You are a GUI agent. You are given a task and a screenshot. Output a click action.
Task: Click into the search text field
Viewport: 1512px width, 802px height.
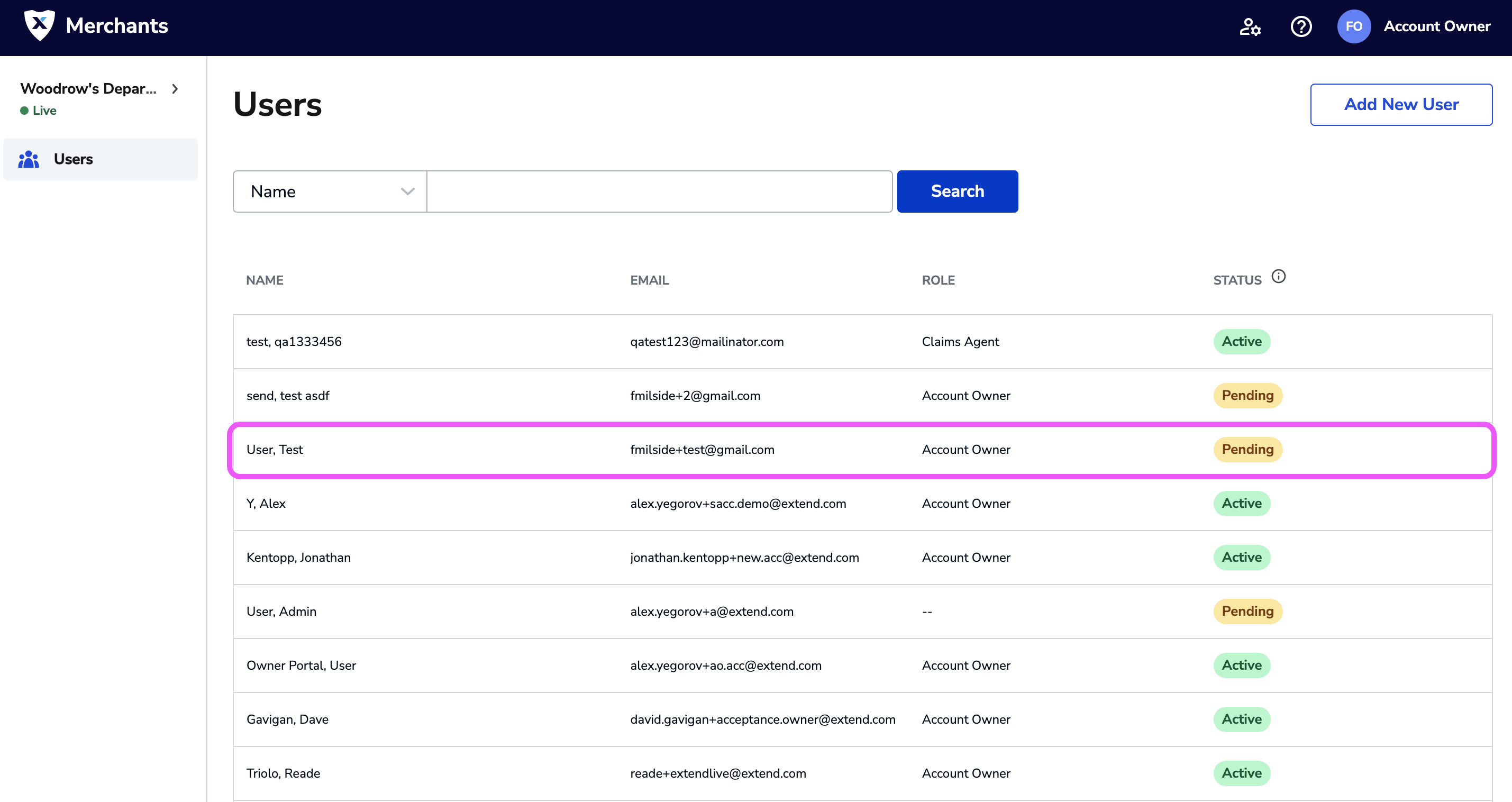click(x=659, y=192)
